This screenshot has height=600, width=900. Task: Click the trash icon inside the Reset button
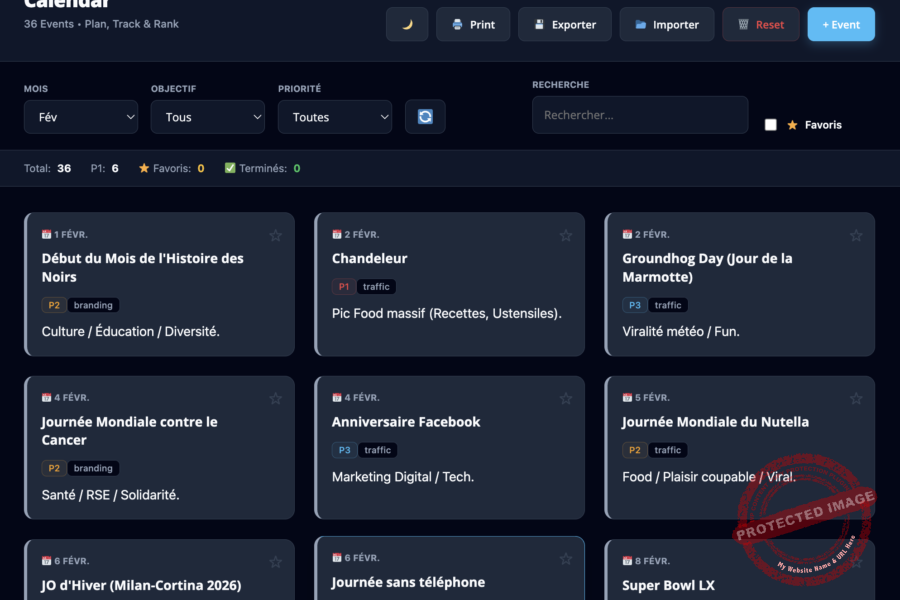coord(742,23)
